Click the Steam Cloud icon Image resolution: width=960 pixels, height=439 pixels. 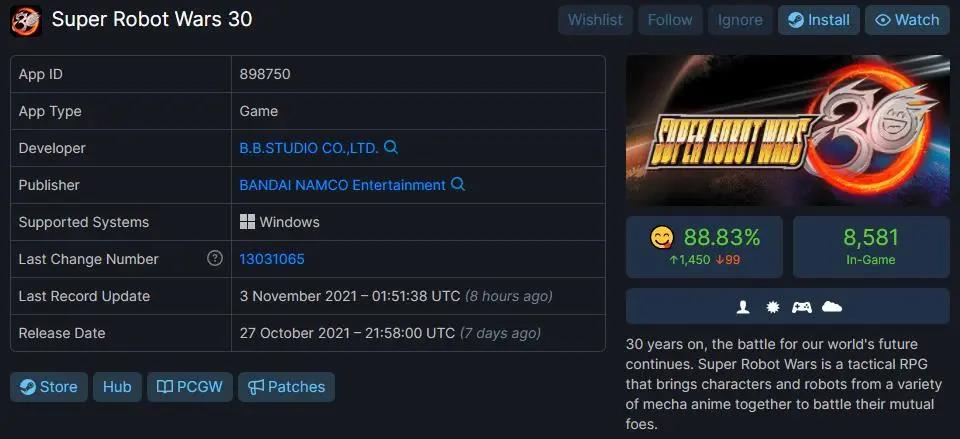pos(832,307)
